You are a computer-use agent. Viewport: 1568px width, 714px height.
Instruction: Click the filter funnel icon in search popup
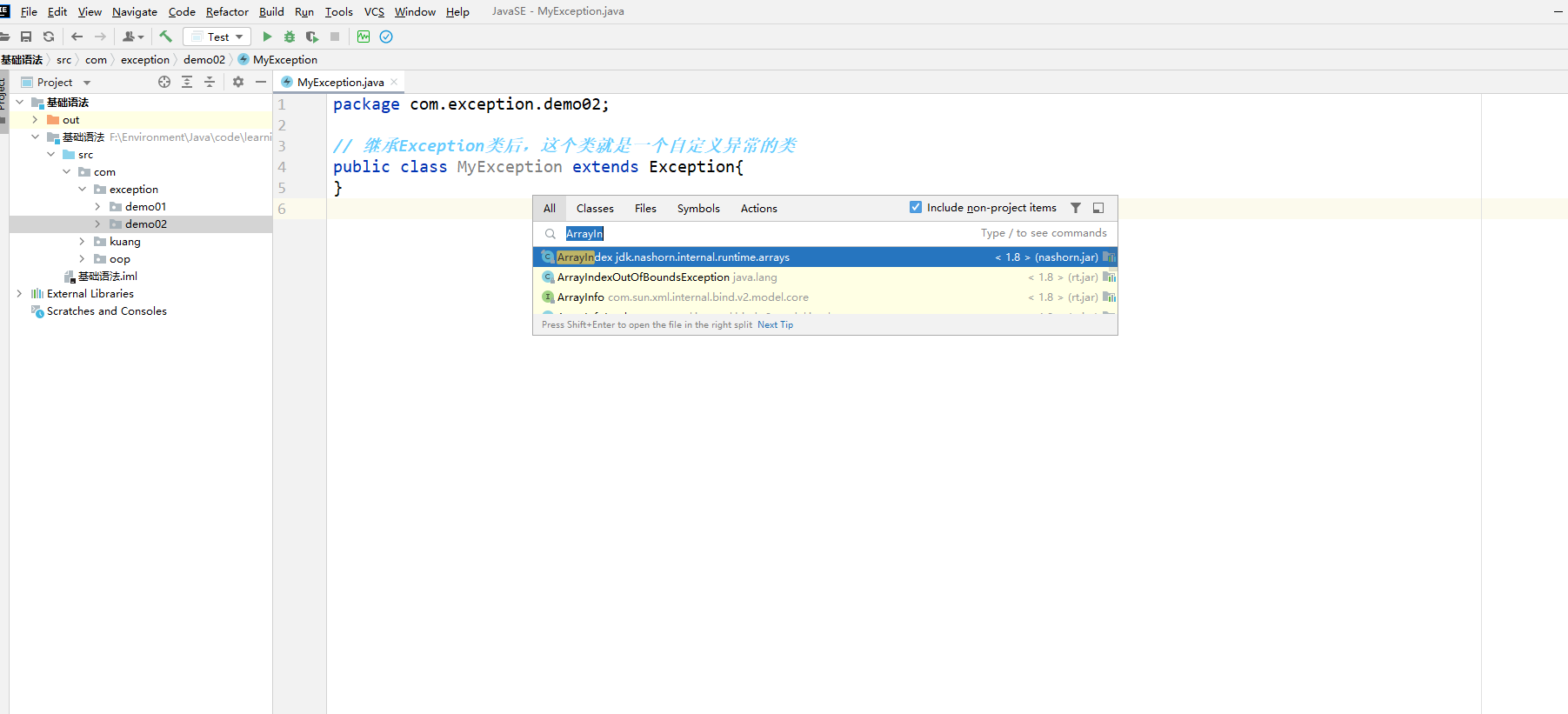coord(1076,208)
